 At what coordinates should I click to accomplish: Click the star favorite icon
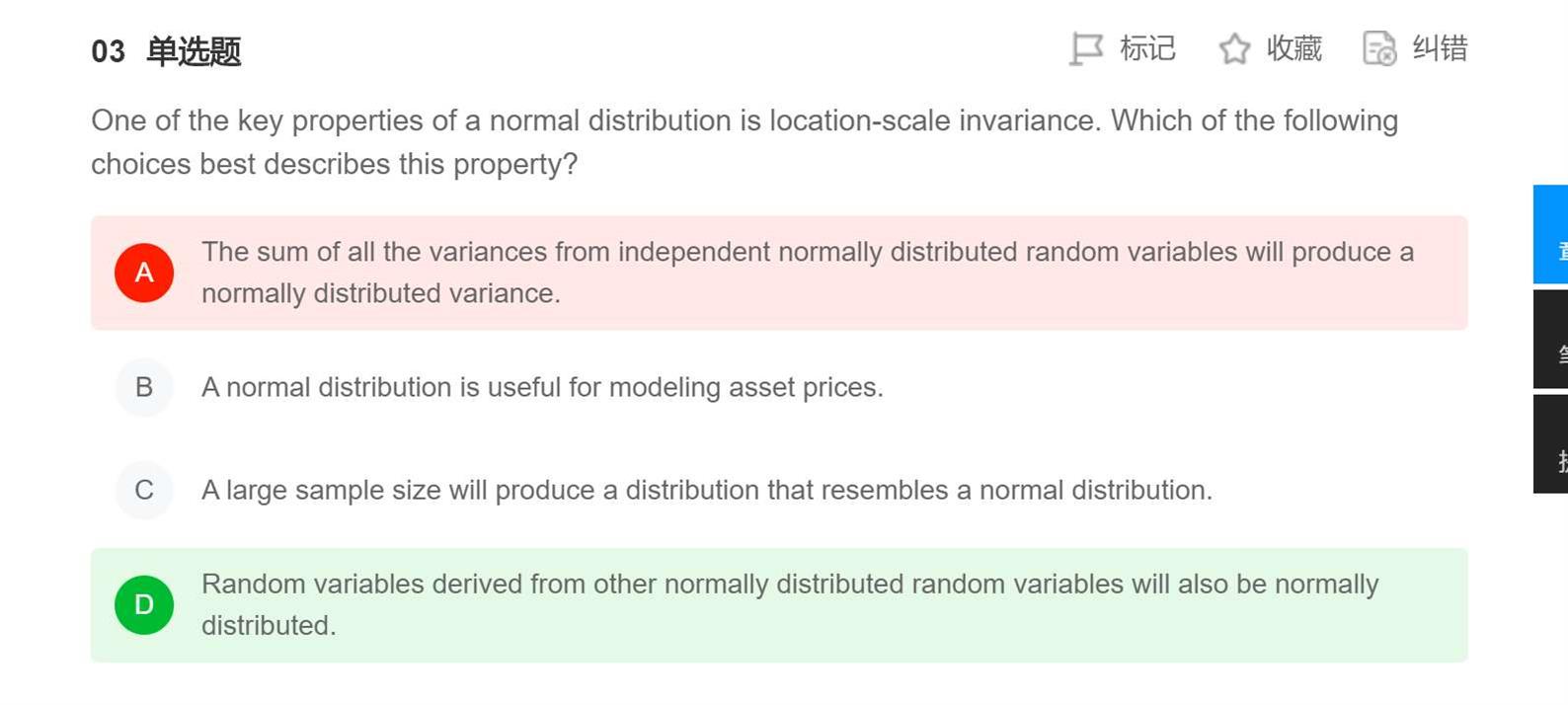[x=1234, y=48]
